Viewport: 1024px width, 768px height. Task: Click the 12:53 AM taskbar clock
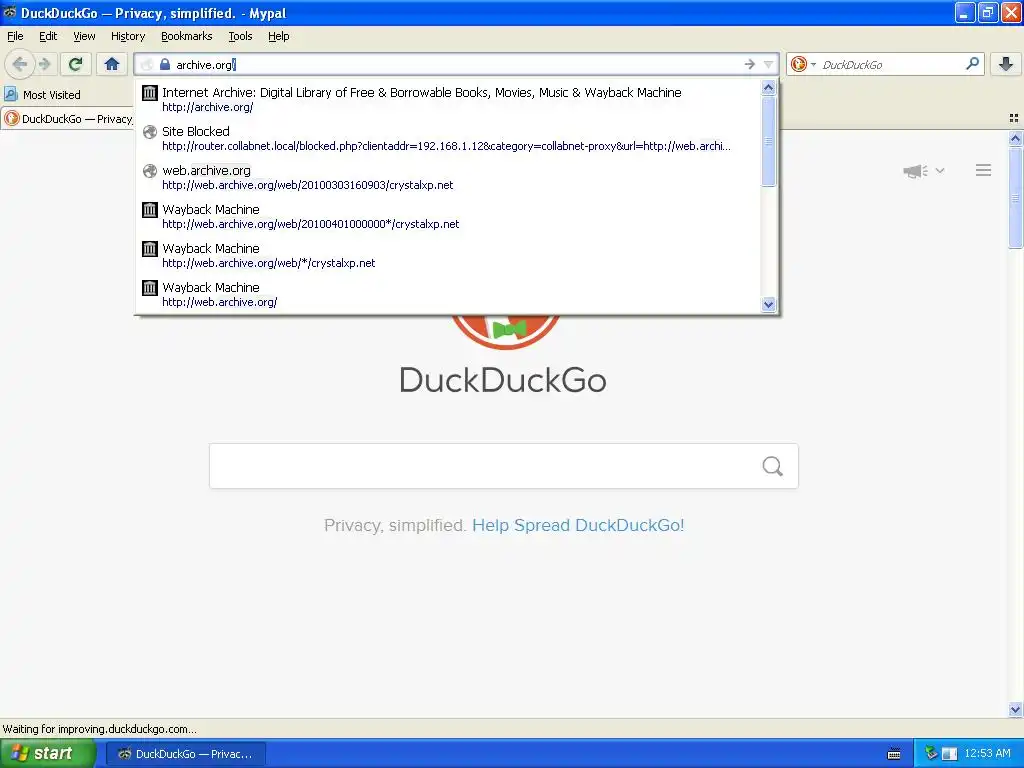coord(987,753)
